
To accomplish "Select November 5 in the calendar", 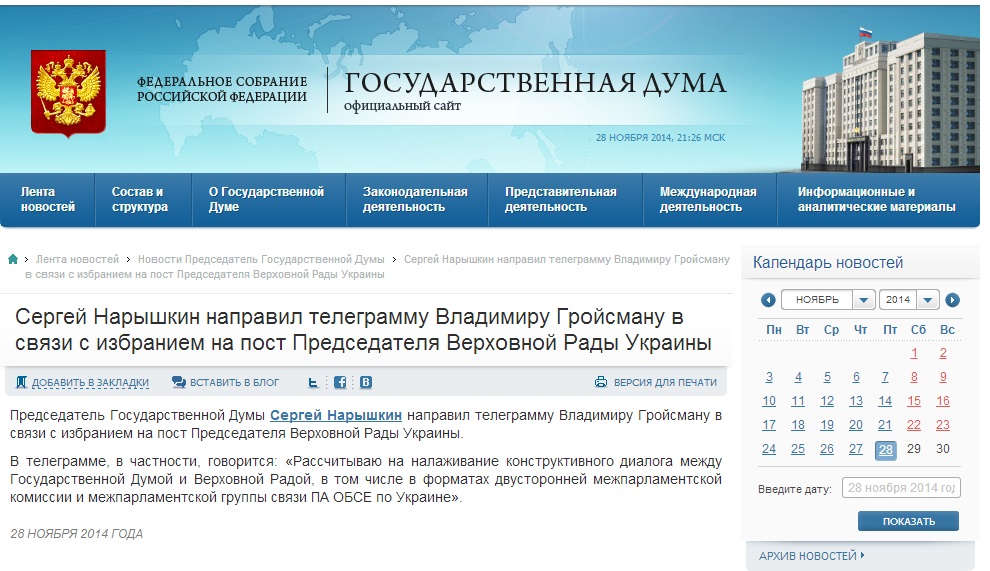I will coord(827,377).
